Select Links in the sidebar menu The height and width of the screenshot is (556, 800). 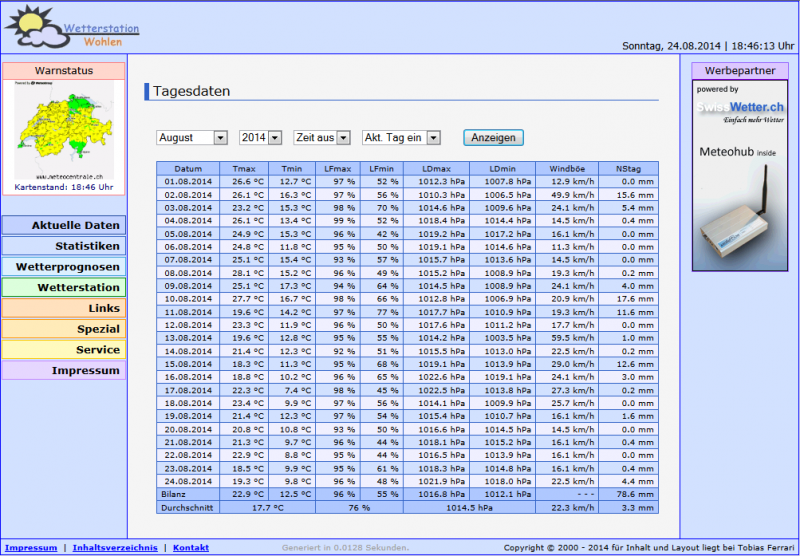tap(64, 308)
